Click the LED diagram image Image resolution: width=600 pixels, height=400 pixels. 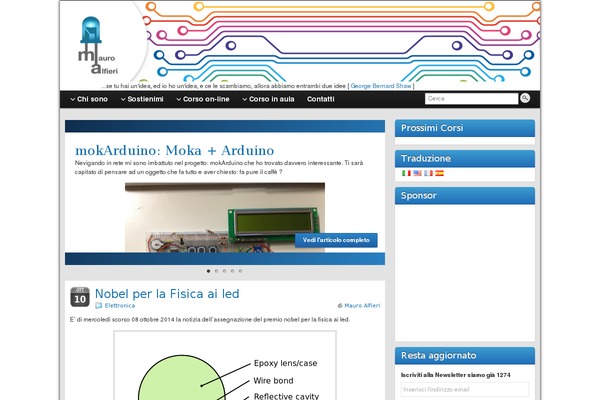point(225,366)
